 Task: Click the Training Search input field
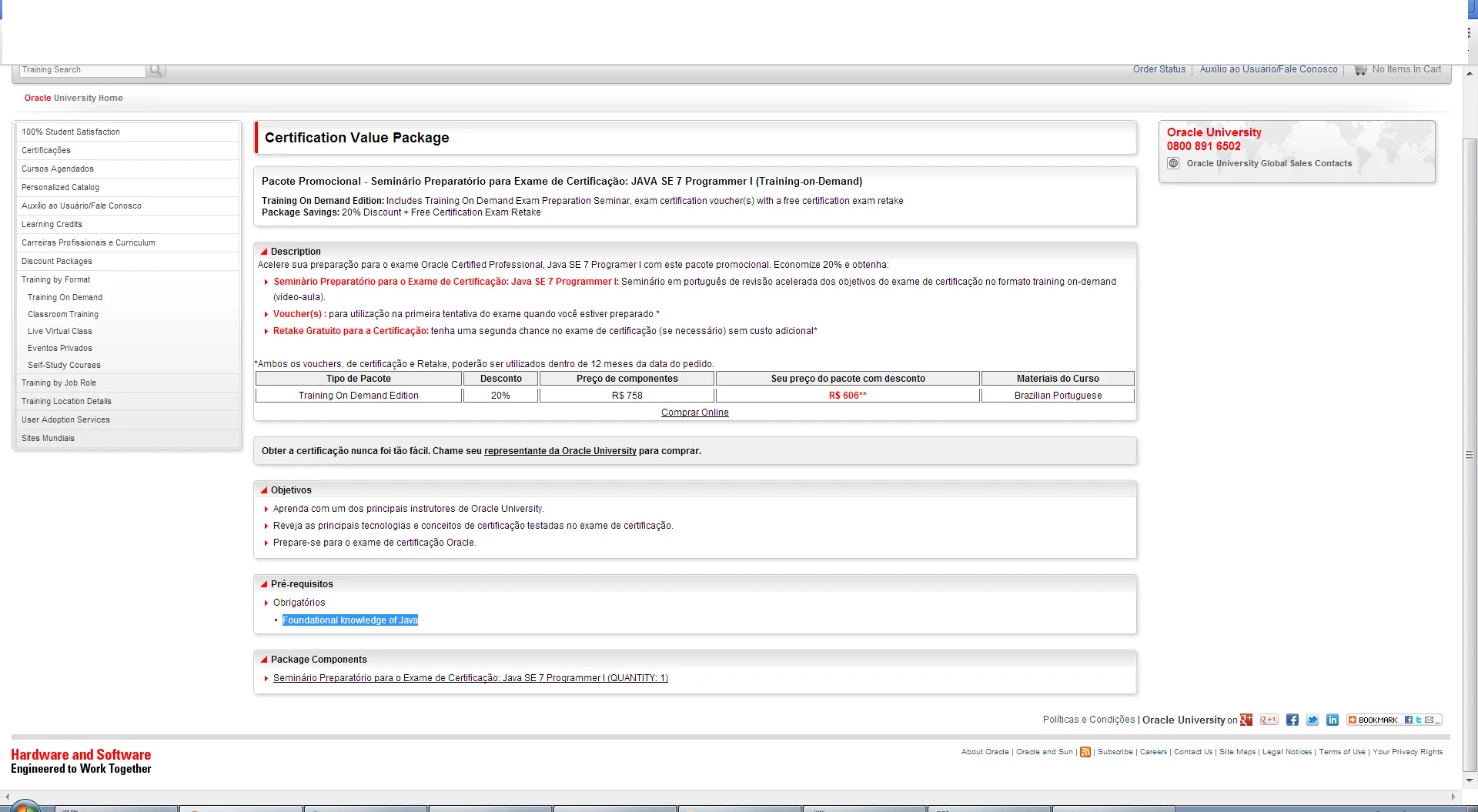[82, 70]
